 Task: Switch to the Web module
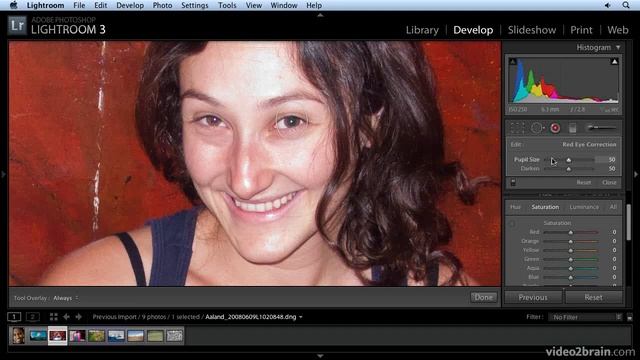tap(618, 30)
